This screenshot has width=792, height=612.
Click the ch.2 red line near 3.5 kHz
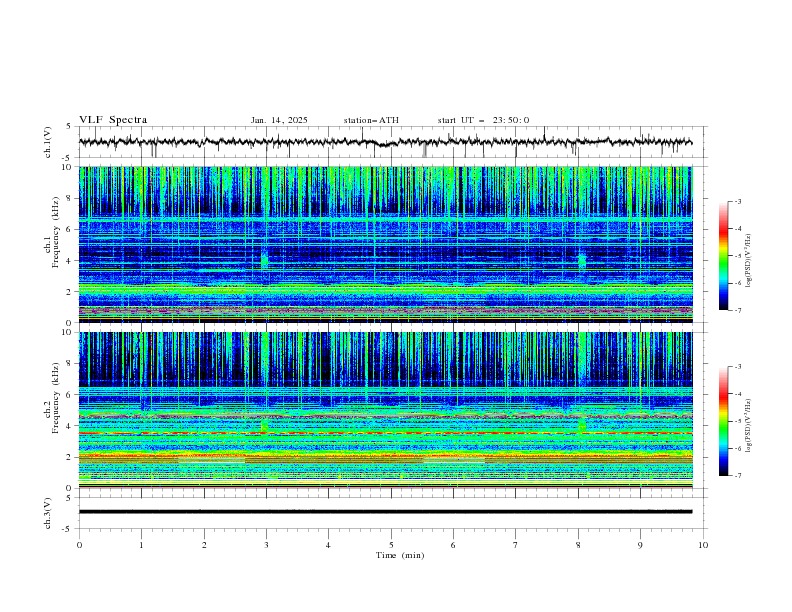pyautogui.click(x=385, y=433)
